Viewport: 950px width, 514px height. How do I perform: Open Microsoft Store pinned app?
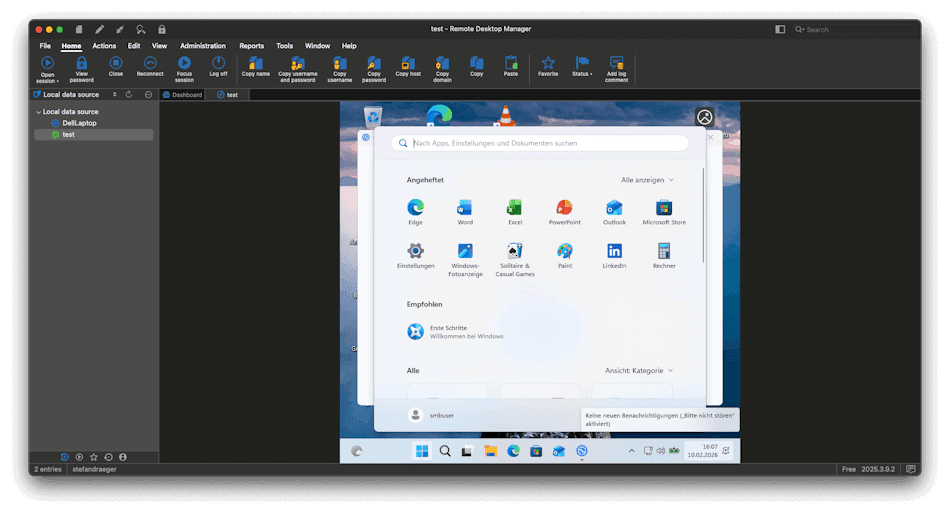click(664, 212)
